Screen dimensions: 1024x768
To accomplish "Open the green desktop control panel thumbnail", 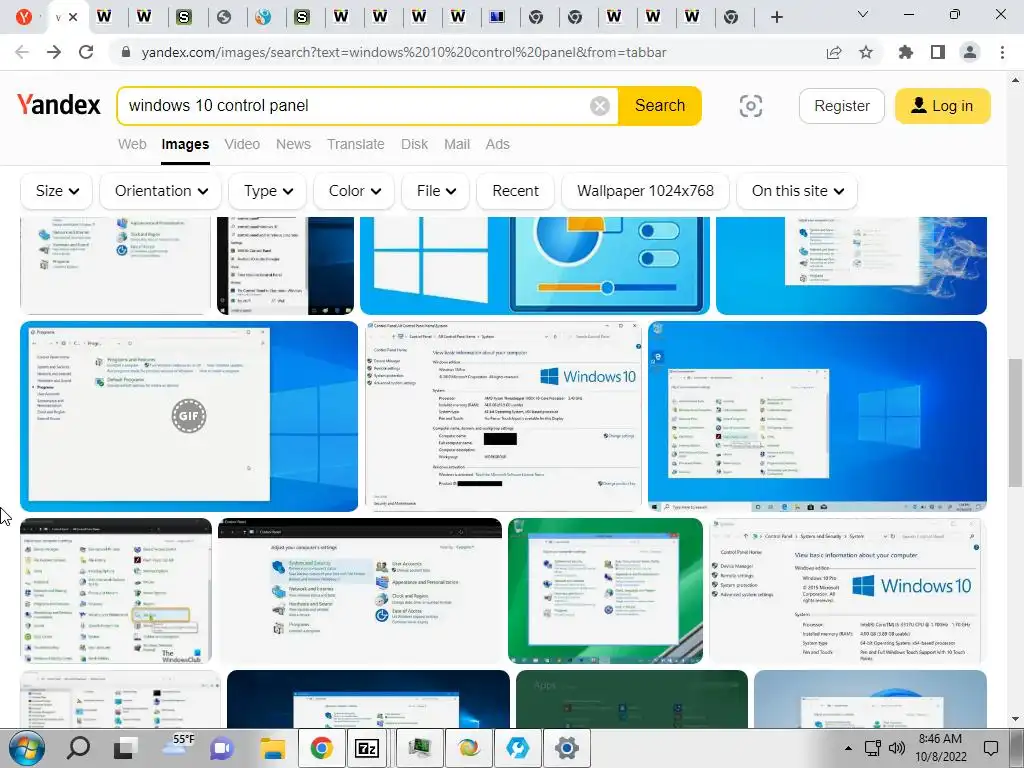I will pyautogui.click(x=605, y=591).
